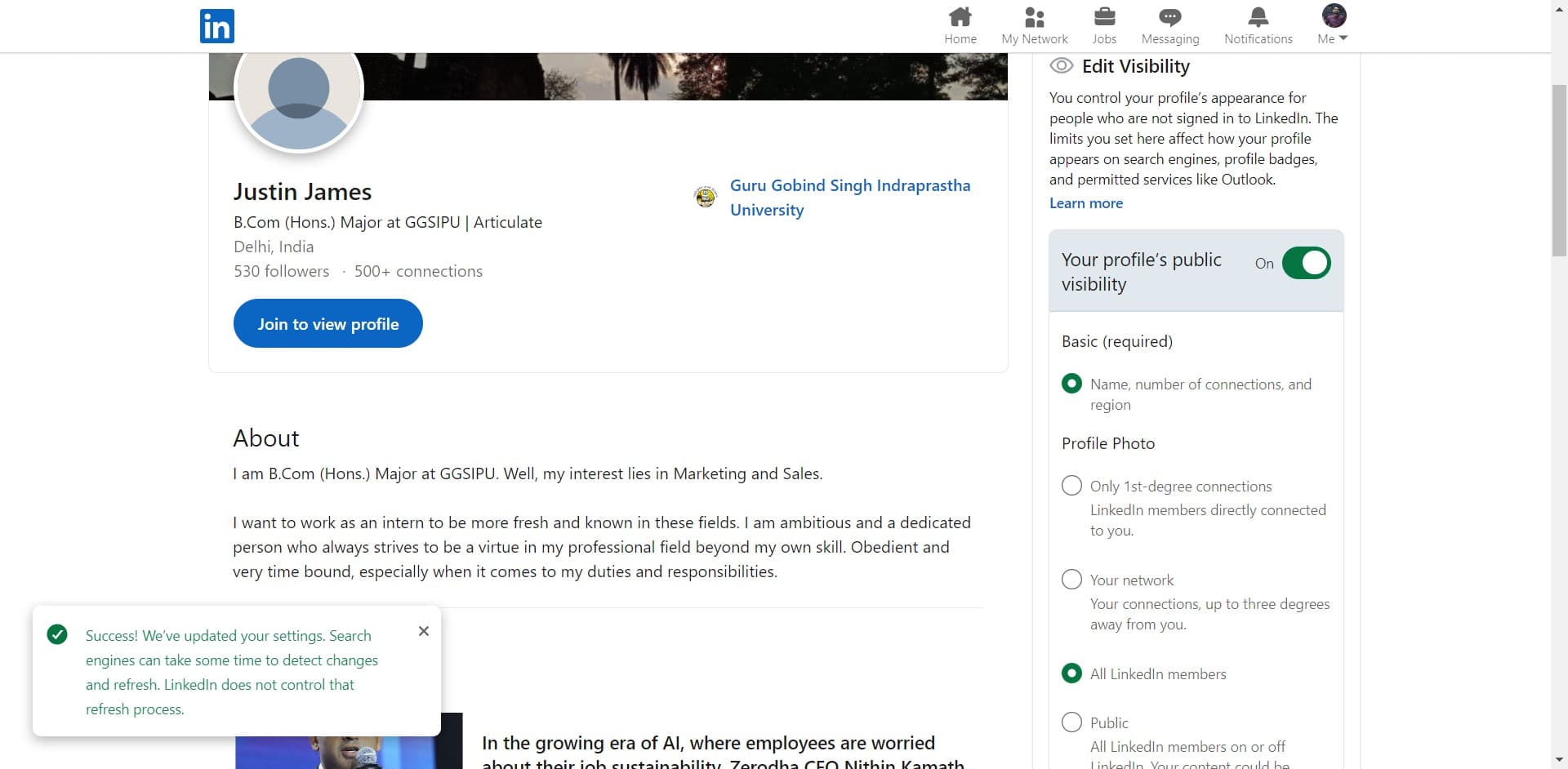Select the Public radio button
Screen dimensions: 1568x769
click(x=1071, y=722)
